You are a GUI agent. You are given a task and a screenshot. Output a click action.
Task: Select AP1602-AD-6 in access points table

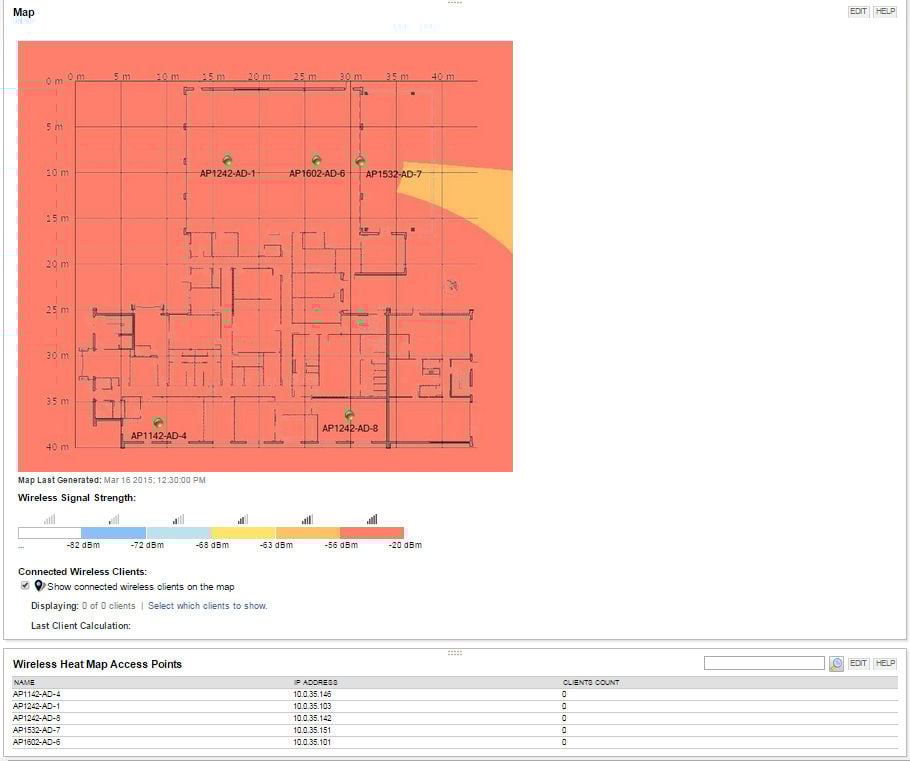(37, 742)
